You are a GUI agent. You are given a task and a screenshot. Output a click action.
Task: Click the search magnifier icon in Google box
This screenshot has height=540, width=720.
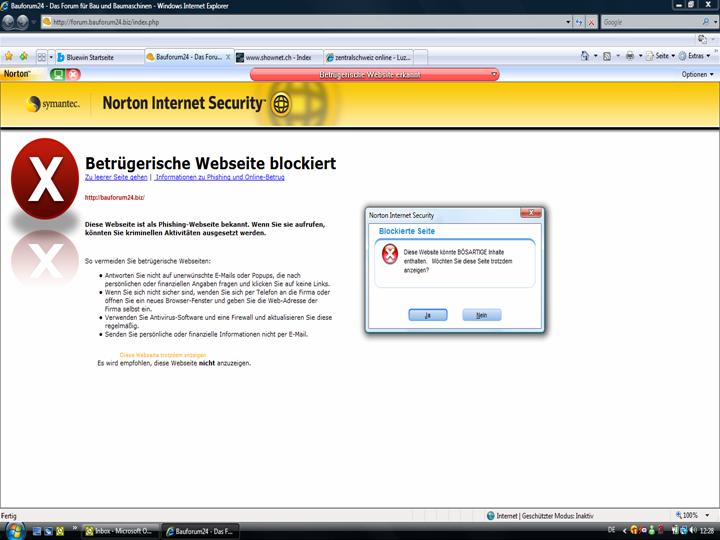click(x=705, y=22)
